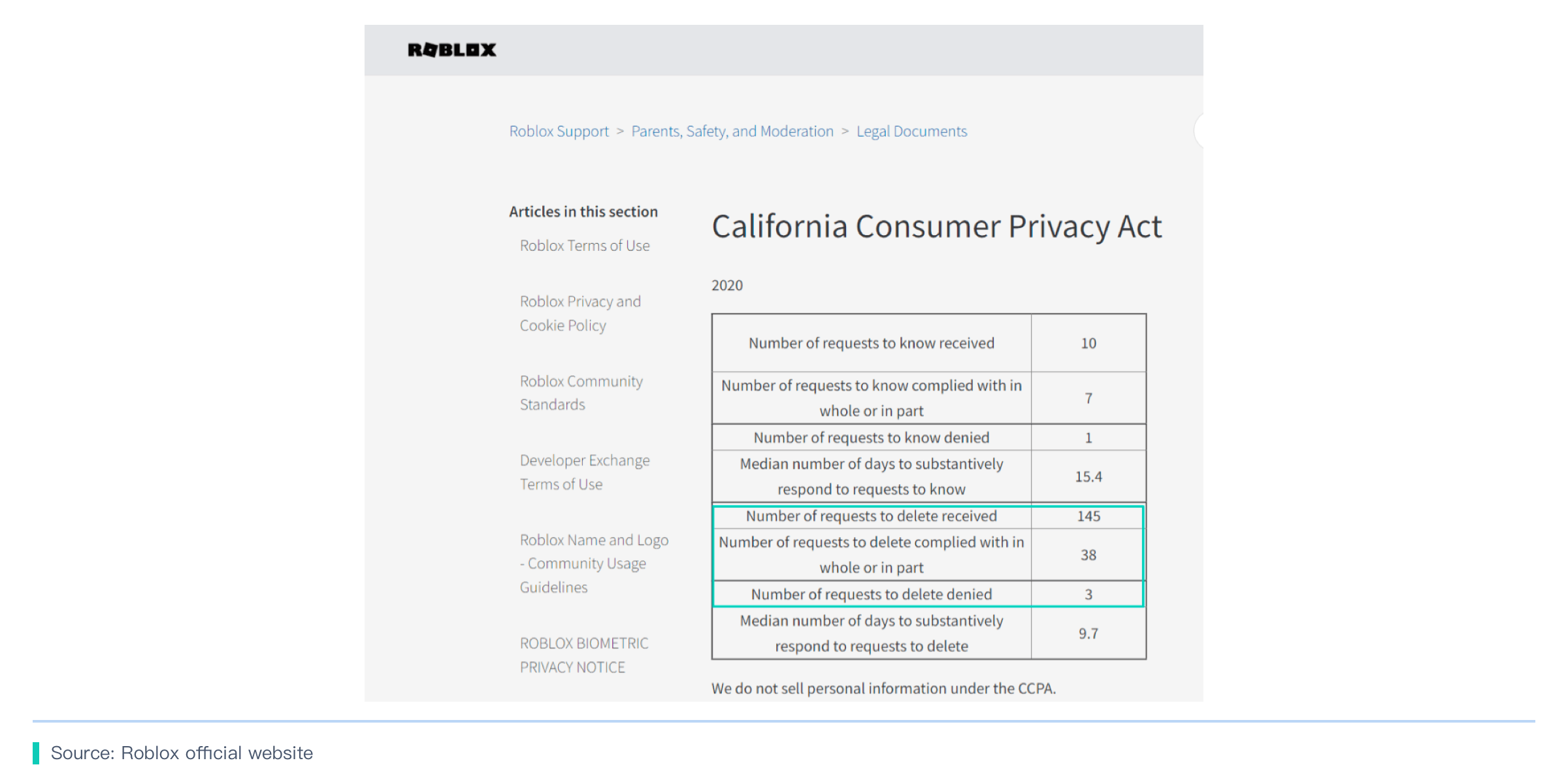Open Roblox Community Standards article

click(x=581, y=393)
